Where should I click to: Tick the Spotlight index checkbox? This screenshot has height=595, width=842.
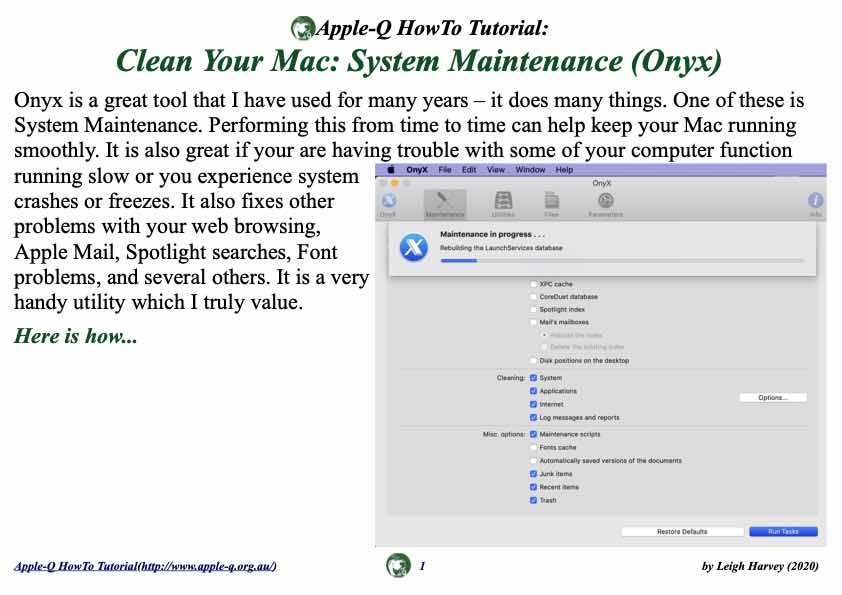tap(533, 310)
